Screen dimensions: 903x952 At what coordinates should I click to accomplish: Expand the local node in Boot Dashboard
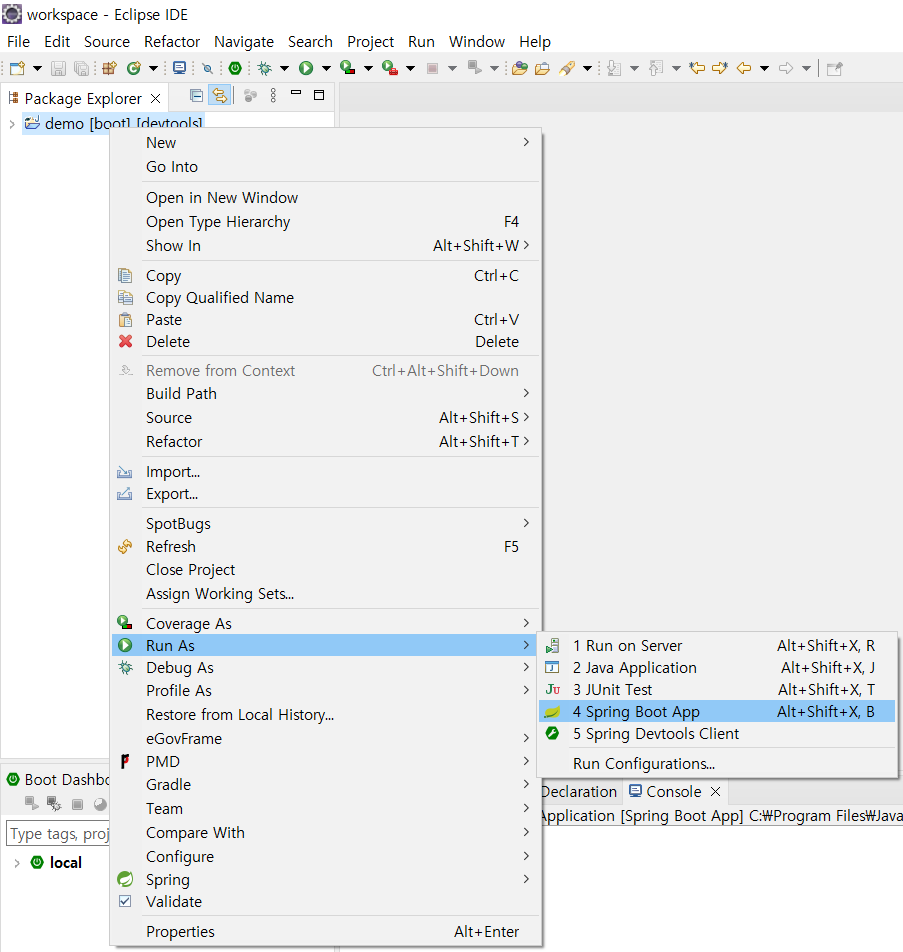[x=16, y=863]
